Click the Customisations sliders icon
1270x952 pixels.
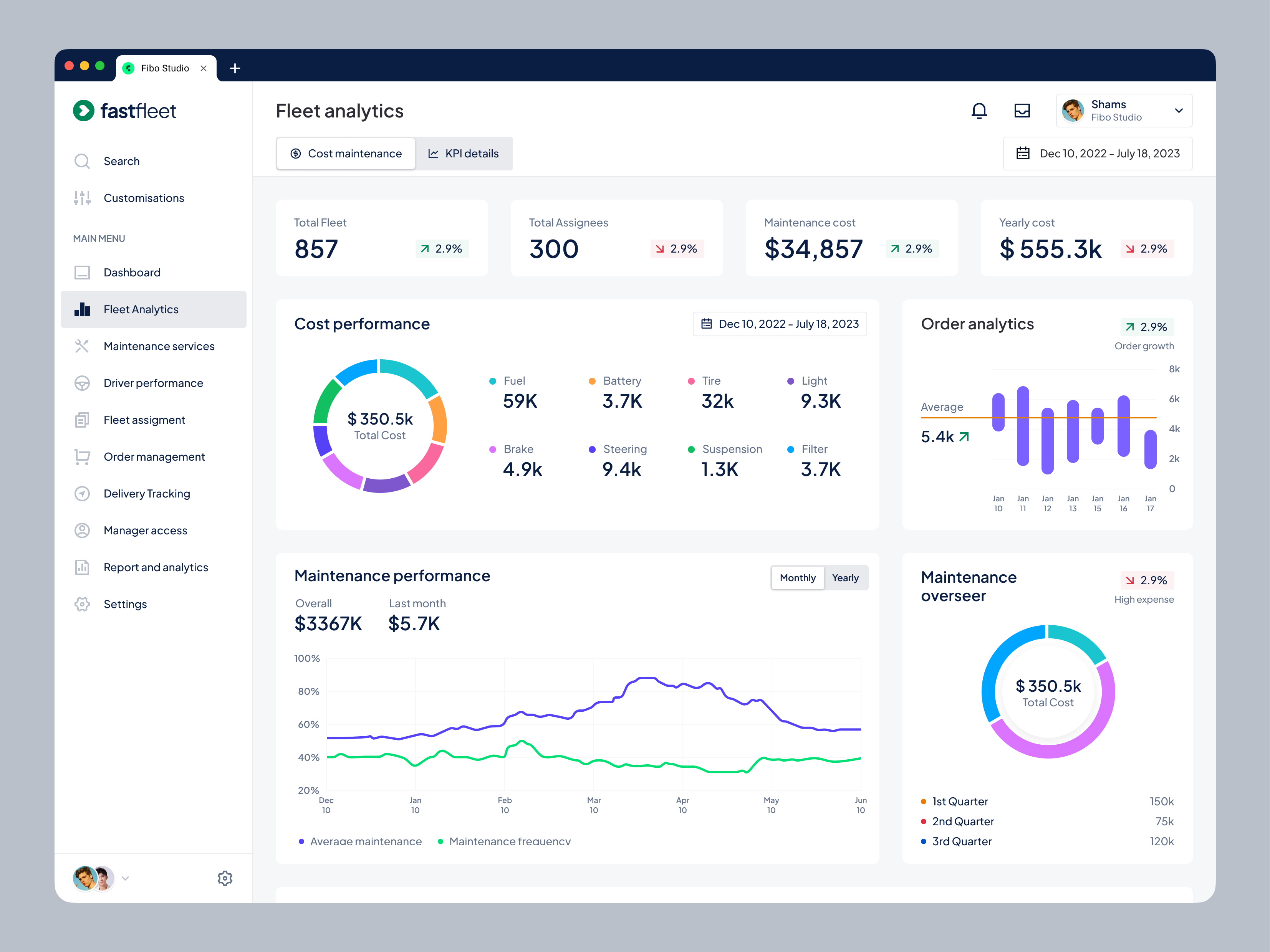click(x=82, y=198)
